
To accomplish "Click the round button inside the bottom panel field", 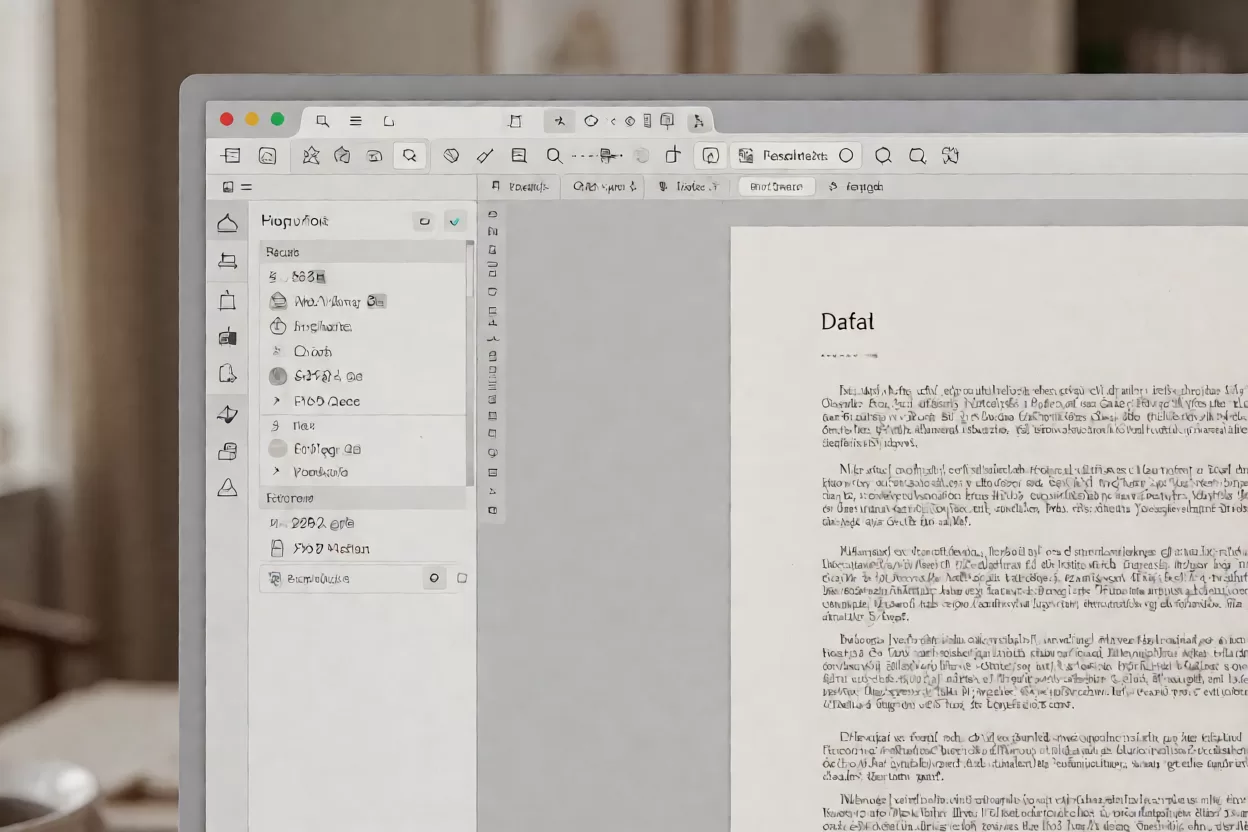I will point(434,578).
